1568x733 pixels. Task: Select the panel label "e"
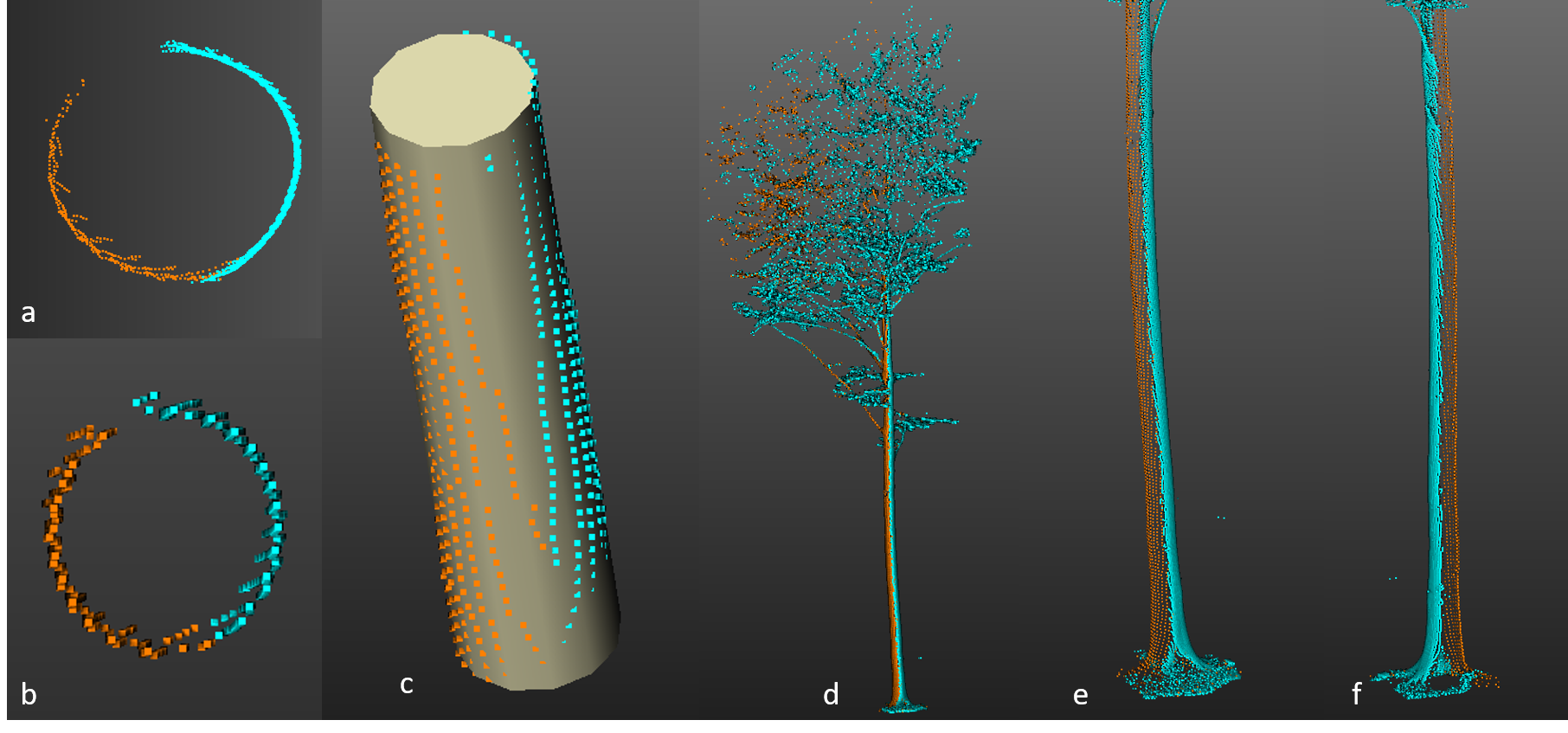[x=1080, y=695]
